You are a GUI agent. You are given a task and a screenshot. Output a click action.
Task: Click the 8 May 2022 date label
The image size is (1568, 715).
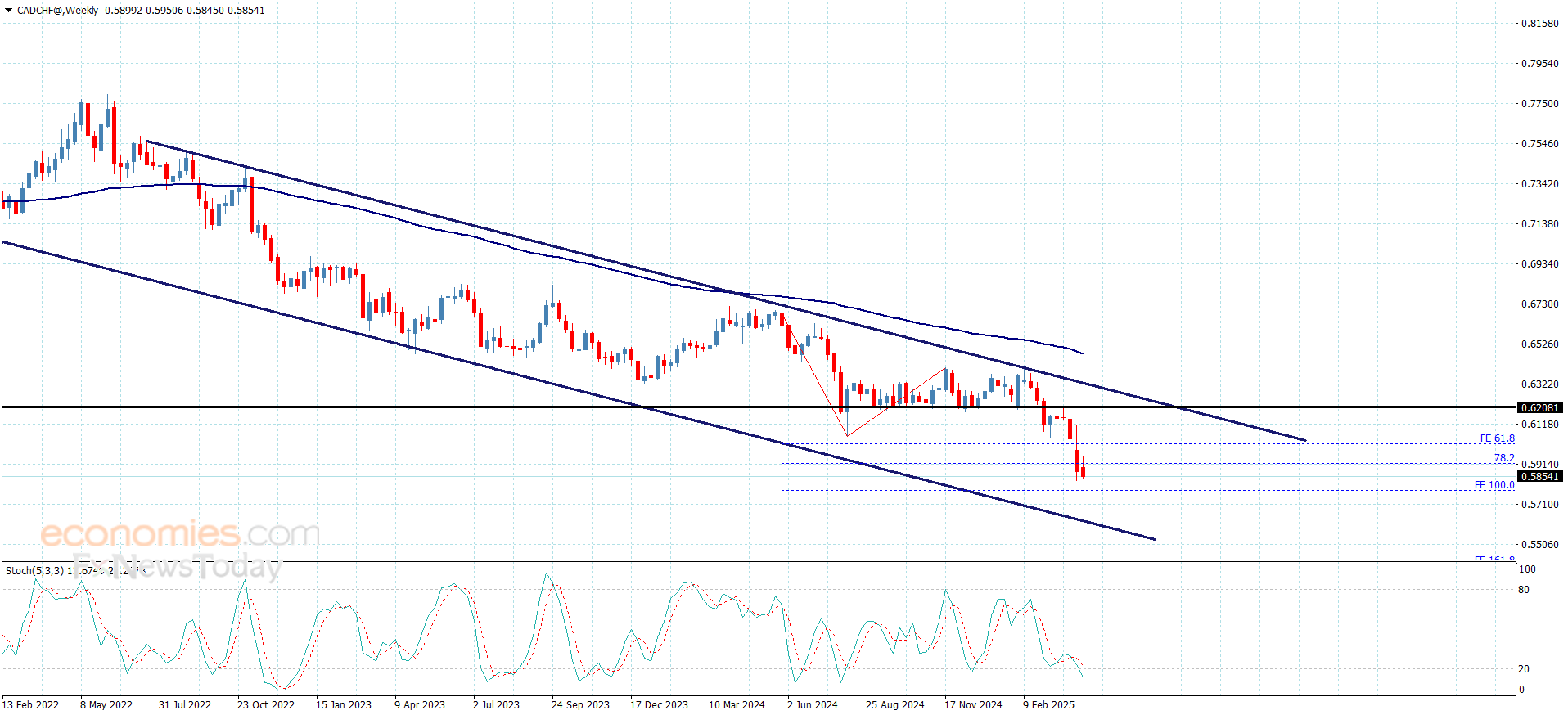point(106,705)
